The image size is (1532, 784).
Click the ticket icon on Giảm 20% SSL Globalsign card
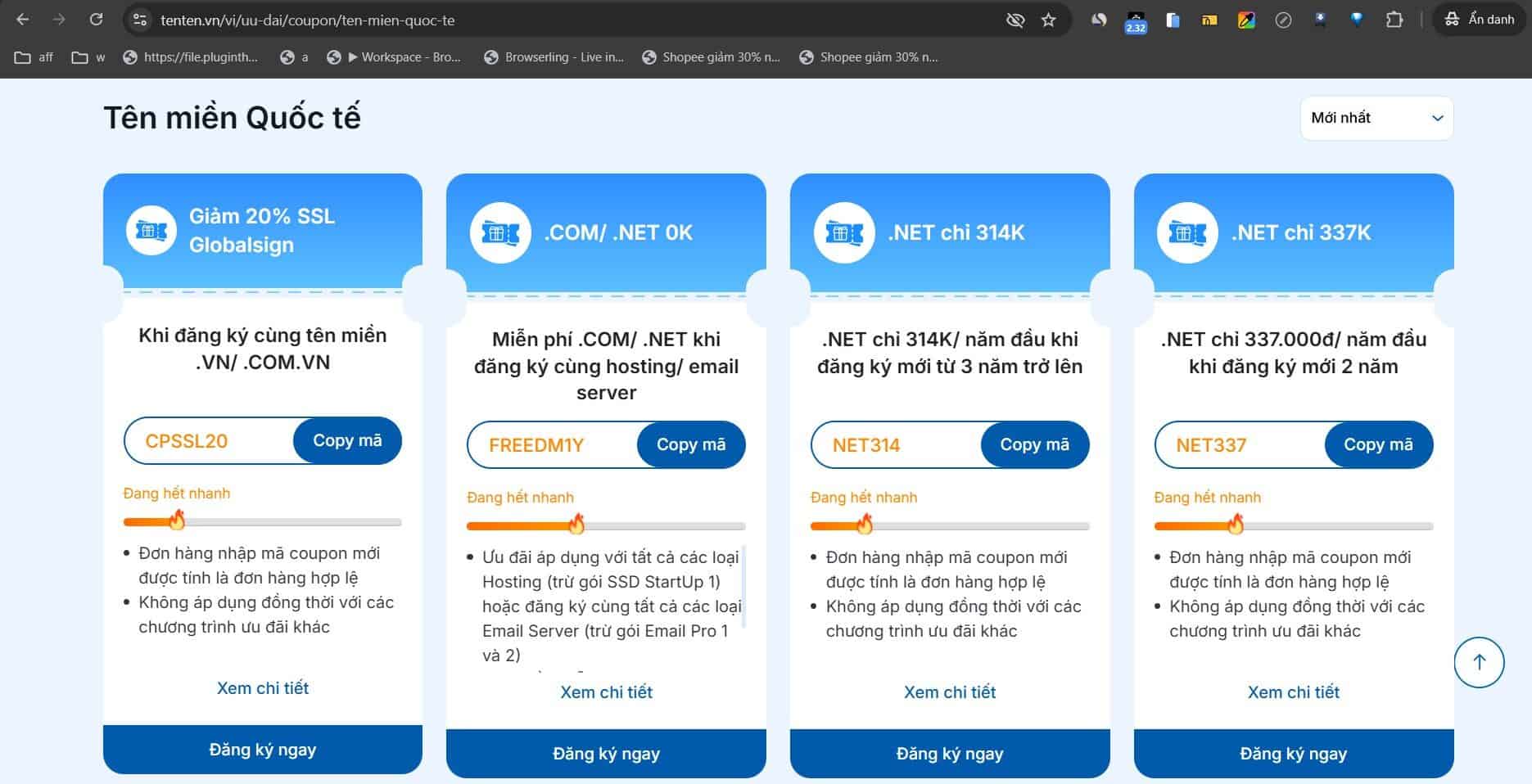point(150,231)
